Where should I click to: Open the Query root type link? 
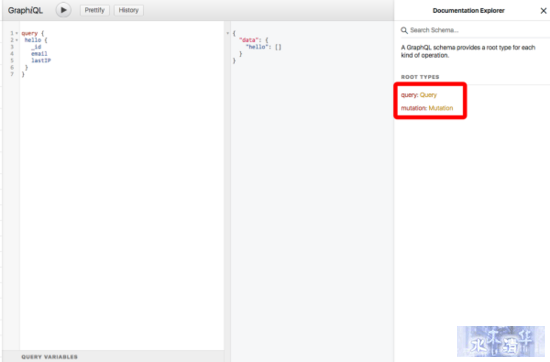point(428,95)
